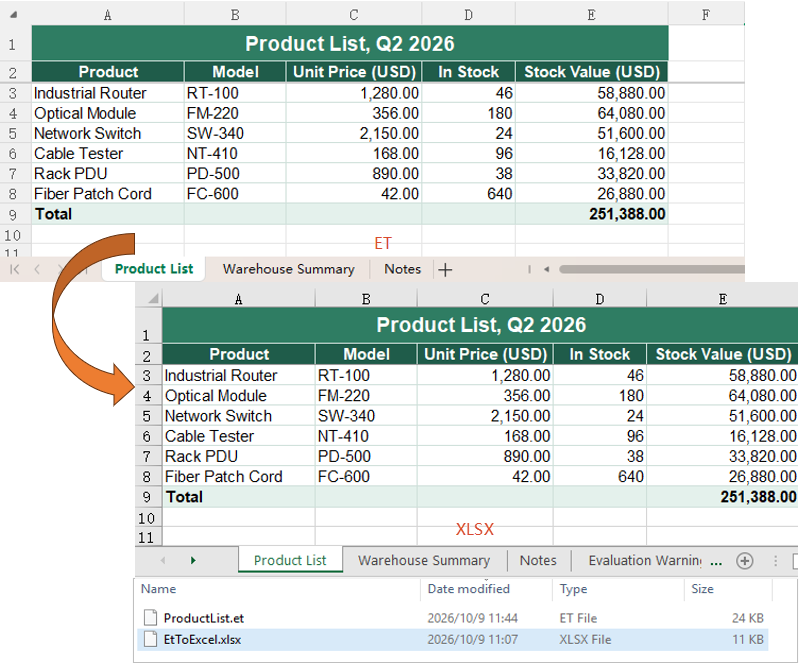This screenshot has width=802, height=663.
Task: Open the Notes tab in XLSX window
Action: pos(538,561)
